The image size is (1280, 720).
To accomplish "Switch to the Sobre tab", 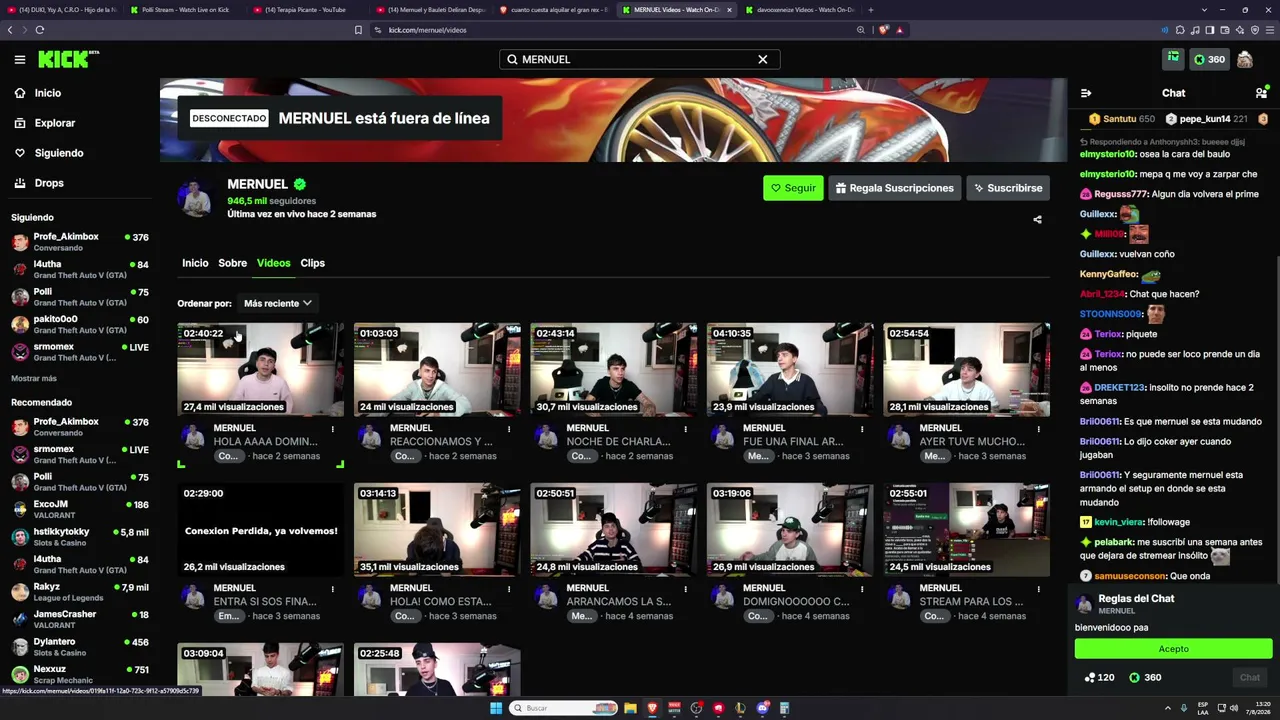I will point(232,263).
